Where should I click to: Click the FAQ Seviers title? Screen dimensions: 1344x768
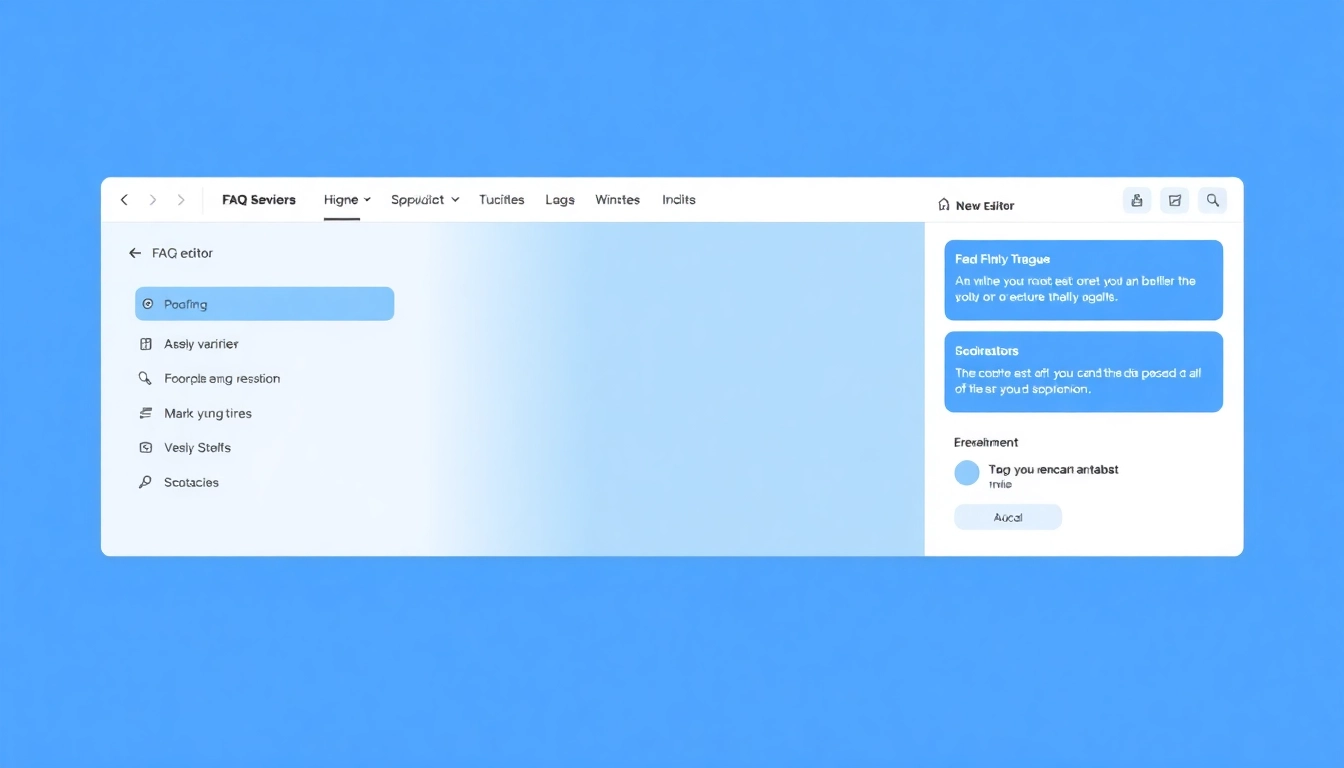pos(259,200)
